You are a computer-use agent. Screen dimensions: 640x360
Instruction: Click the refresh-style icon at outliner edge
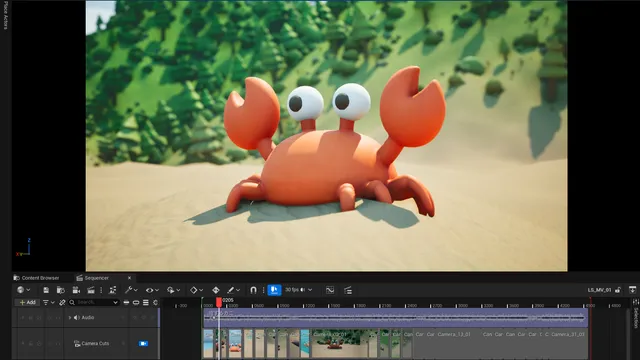click(x=155, y=302)
